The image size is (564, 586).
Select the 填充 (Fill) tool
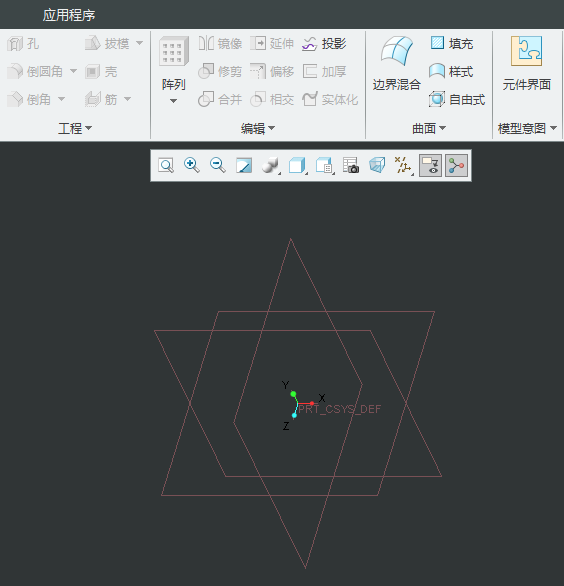pos(451,44)
